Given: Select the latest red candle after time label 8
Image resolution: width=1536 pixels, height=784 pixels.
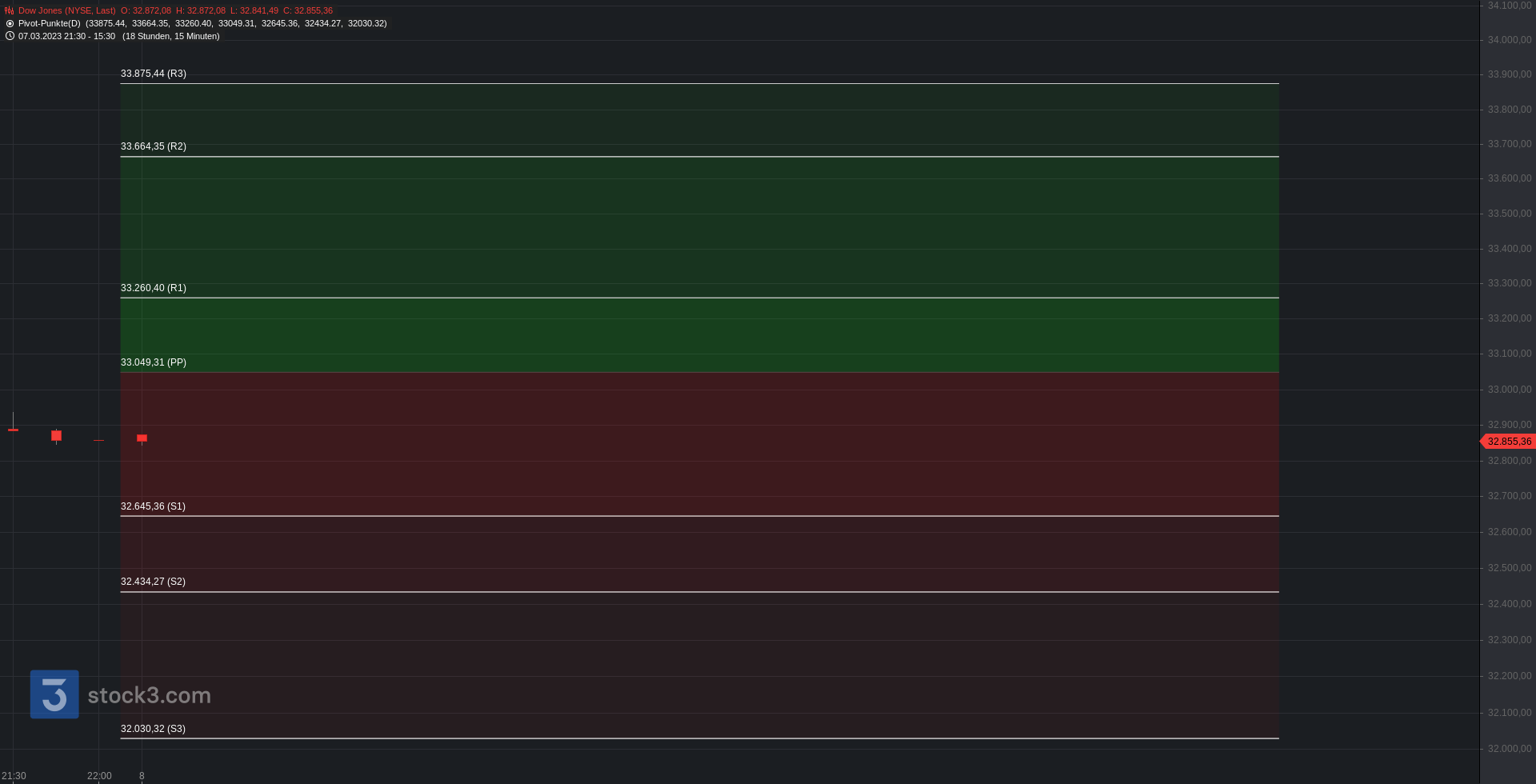Looking at the screenshot, I should click(x=142, y=438).
